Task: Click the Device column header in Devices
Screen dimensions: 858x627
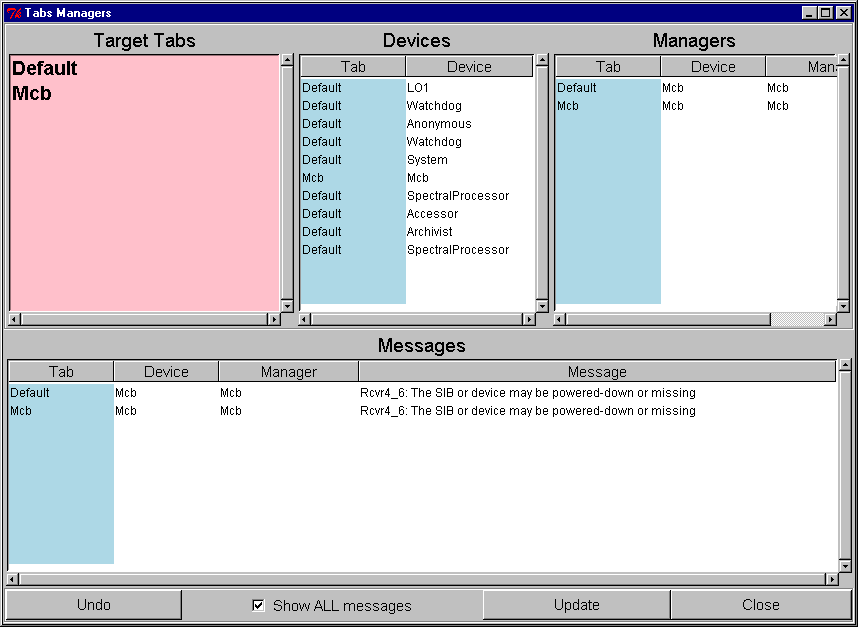Action: click(469, 67)
